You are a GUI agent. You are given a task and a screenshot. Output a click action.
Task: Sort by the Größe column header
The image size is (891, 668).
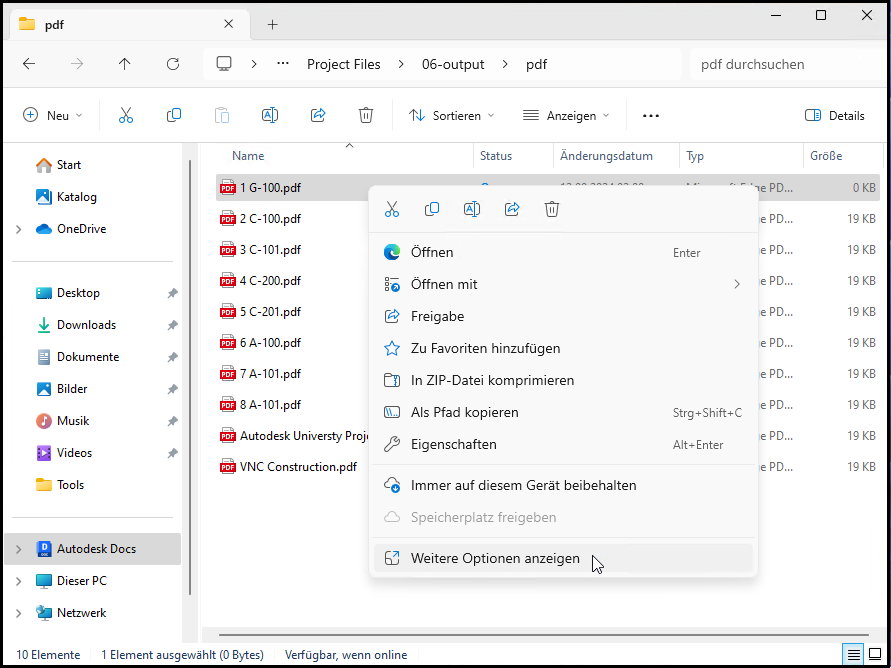826,156
